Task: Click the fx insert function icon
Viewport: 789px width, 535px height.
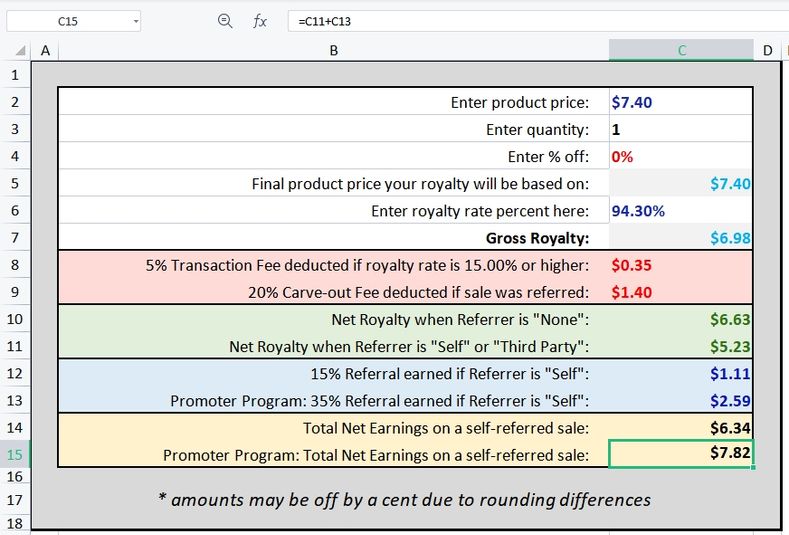Action: pyautogui.click(x=260, y=21)
